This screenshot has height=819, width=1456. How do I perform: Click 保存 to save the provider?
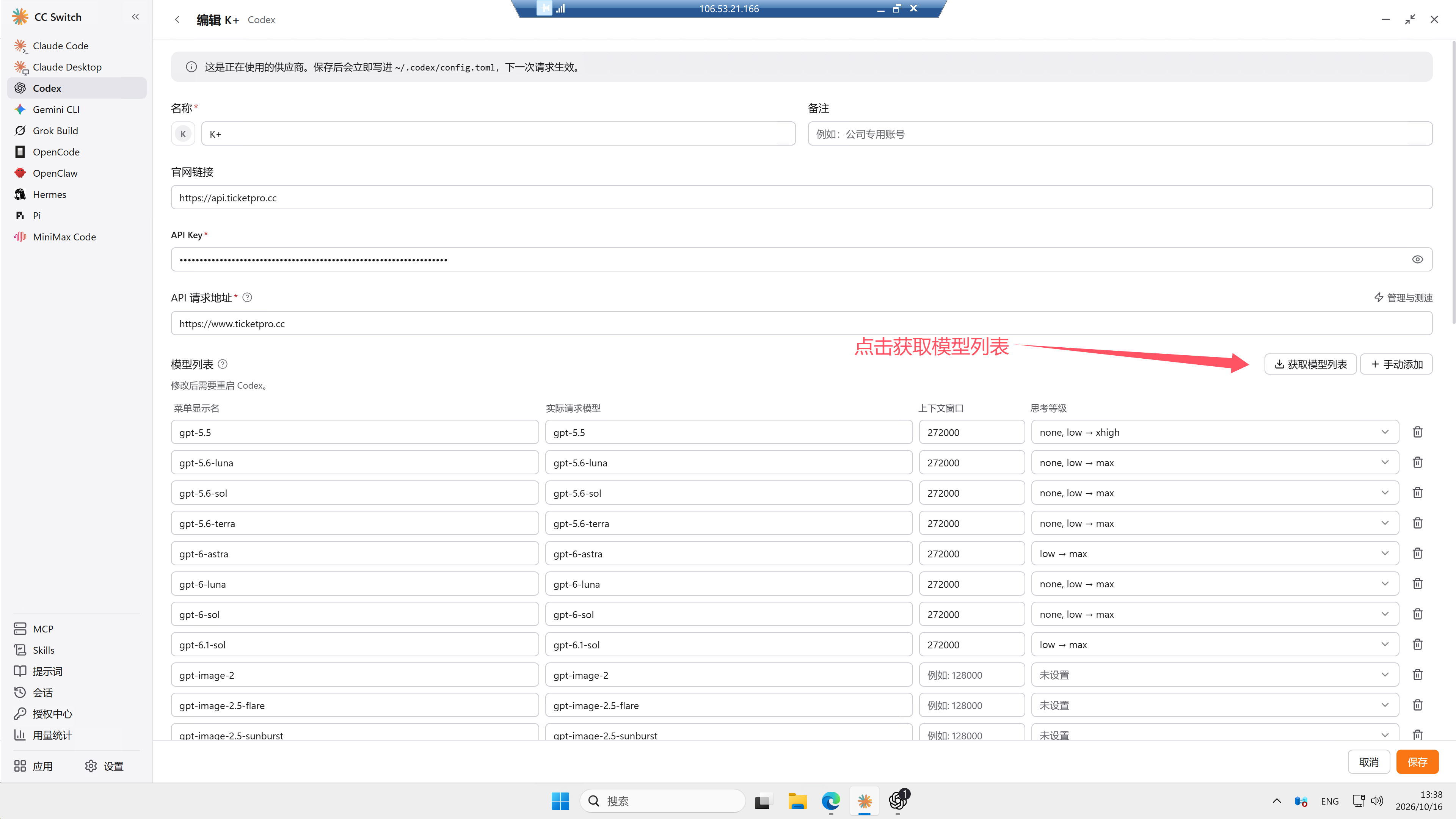1417,762
